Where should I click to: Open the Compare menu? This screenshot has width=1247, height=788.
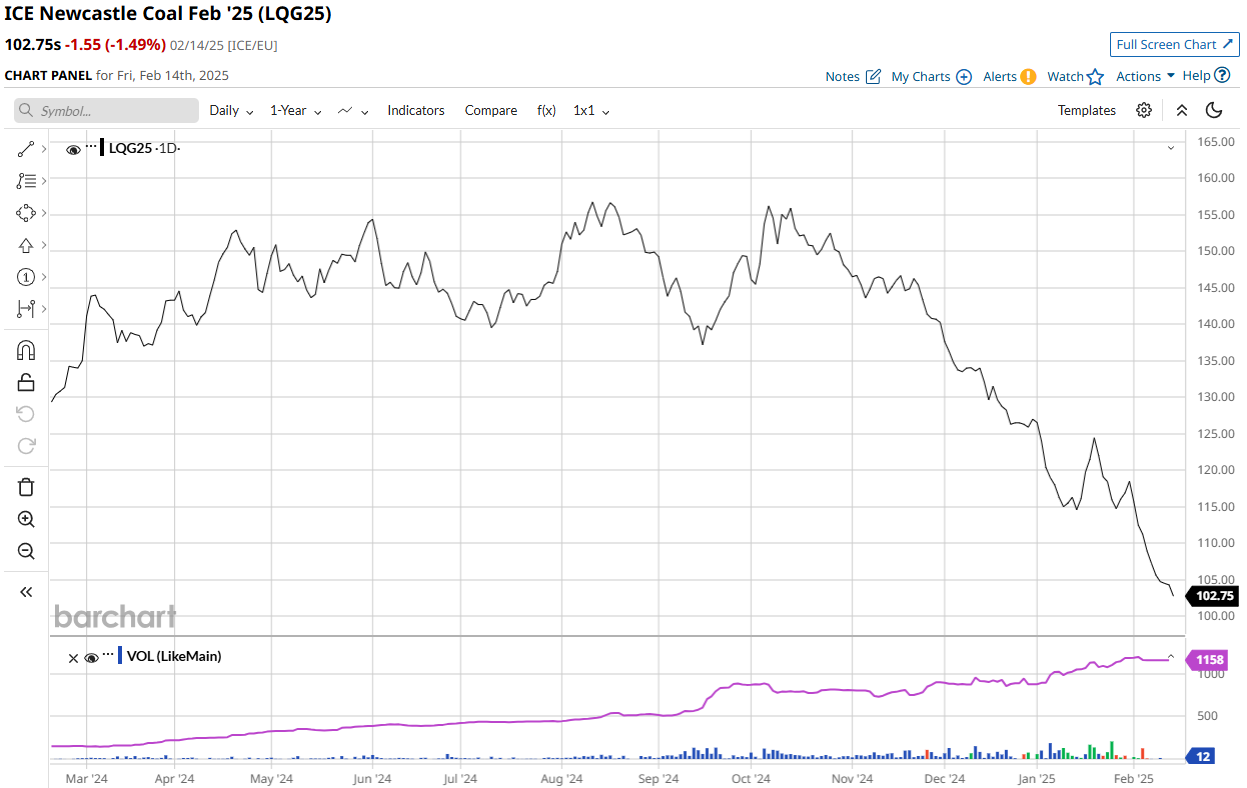click(491, 110)
